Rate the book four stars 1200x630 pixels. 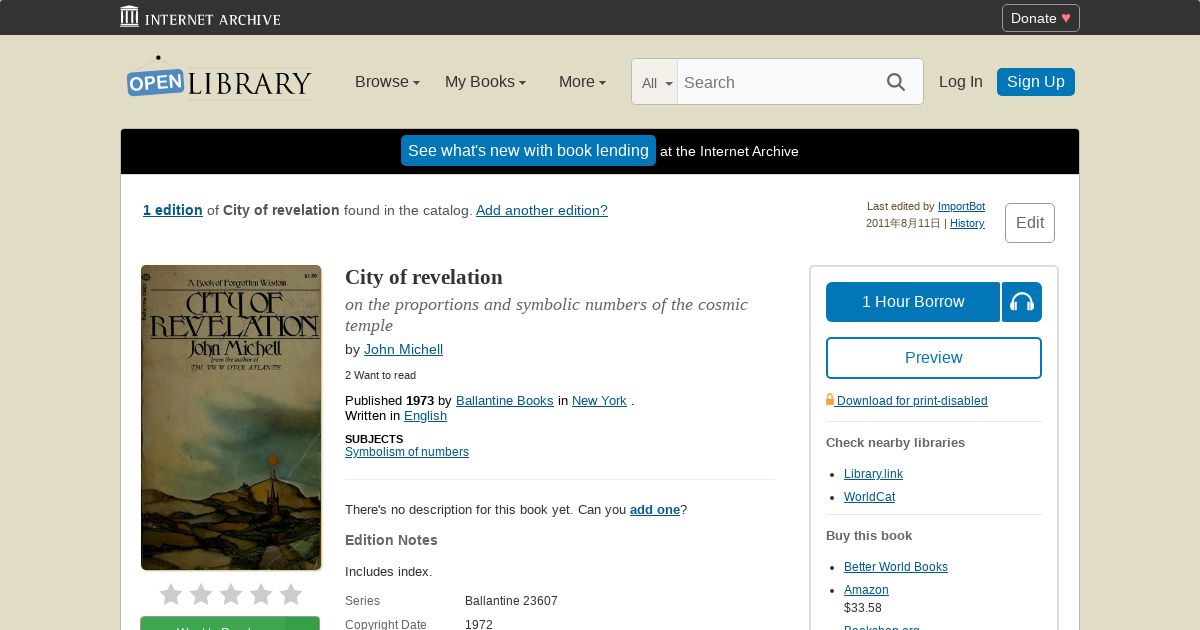(261, 595)
